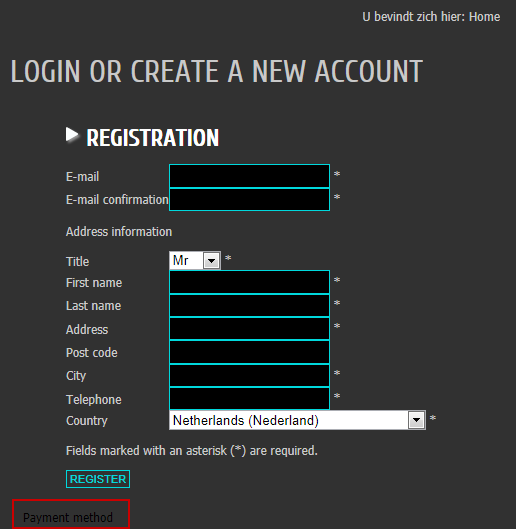Image resolution: width=516 pixels, height=529 pixels.
Task: Click the Registration triangle arrow icon
Action: click(x=72, y=135)
